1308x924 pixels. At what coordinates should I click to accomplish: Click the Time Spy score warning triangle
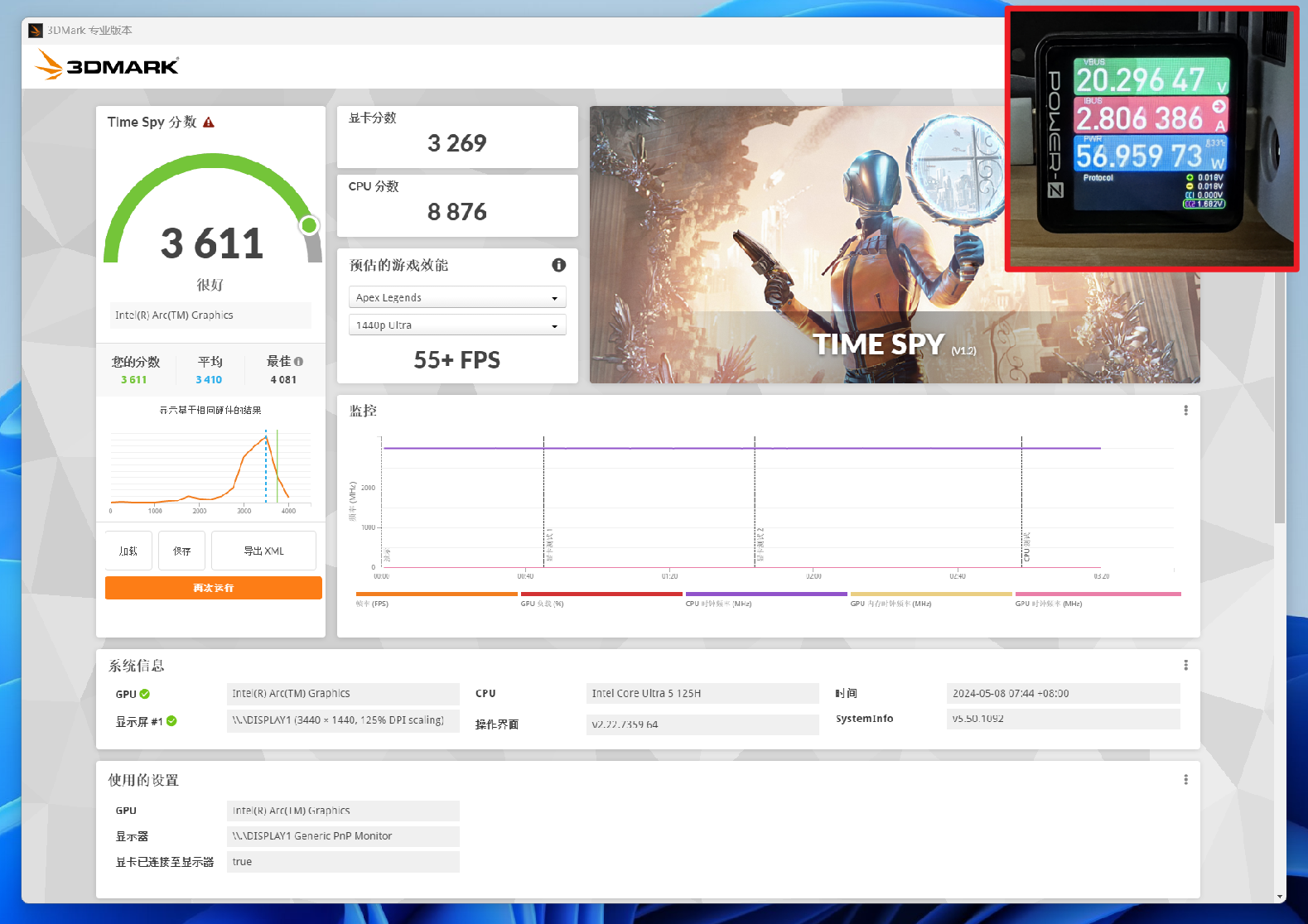(x=209, y=123)
